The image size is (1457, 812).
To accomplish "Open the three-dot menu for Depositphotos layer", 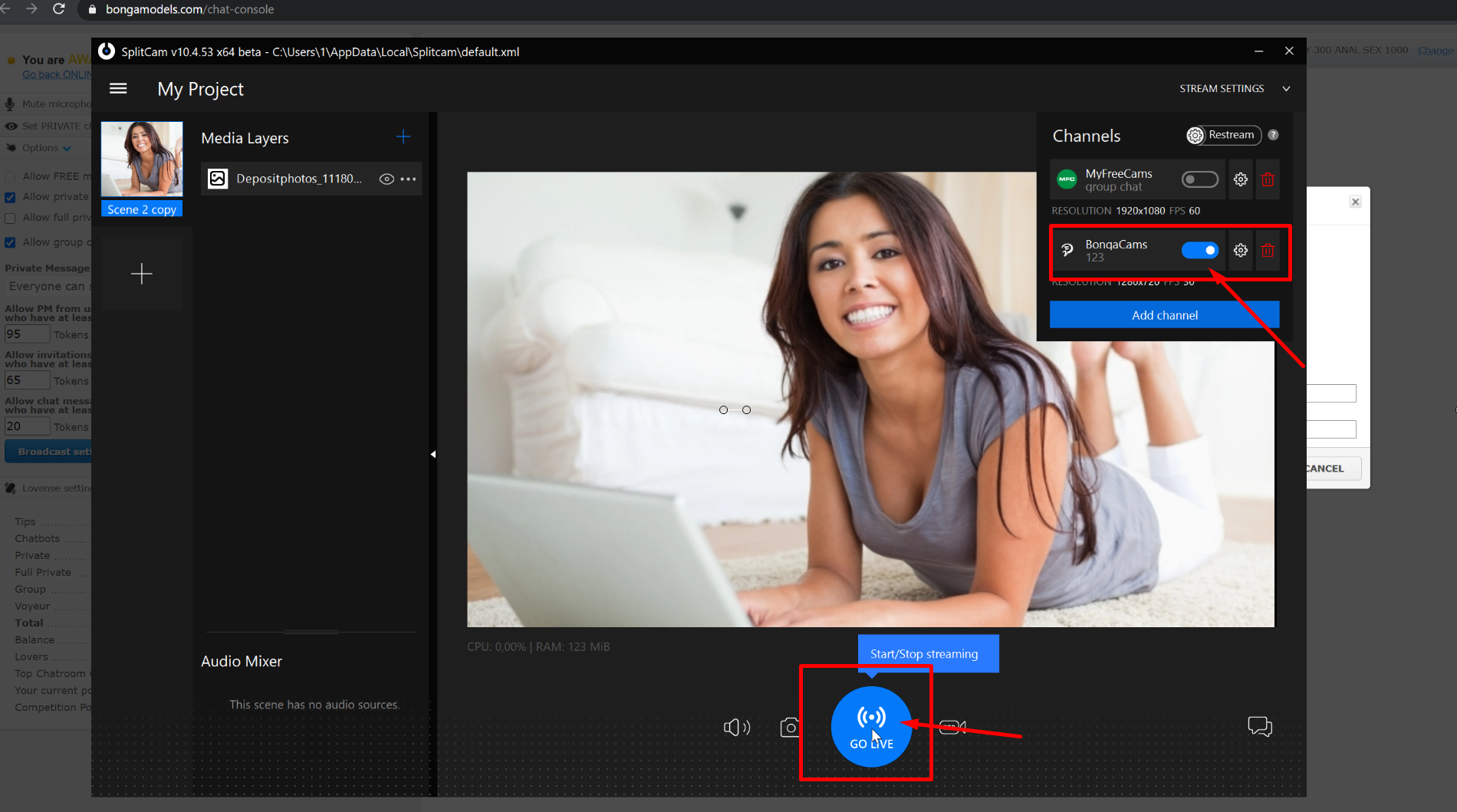I will click(409, 179).
